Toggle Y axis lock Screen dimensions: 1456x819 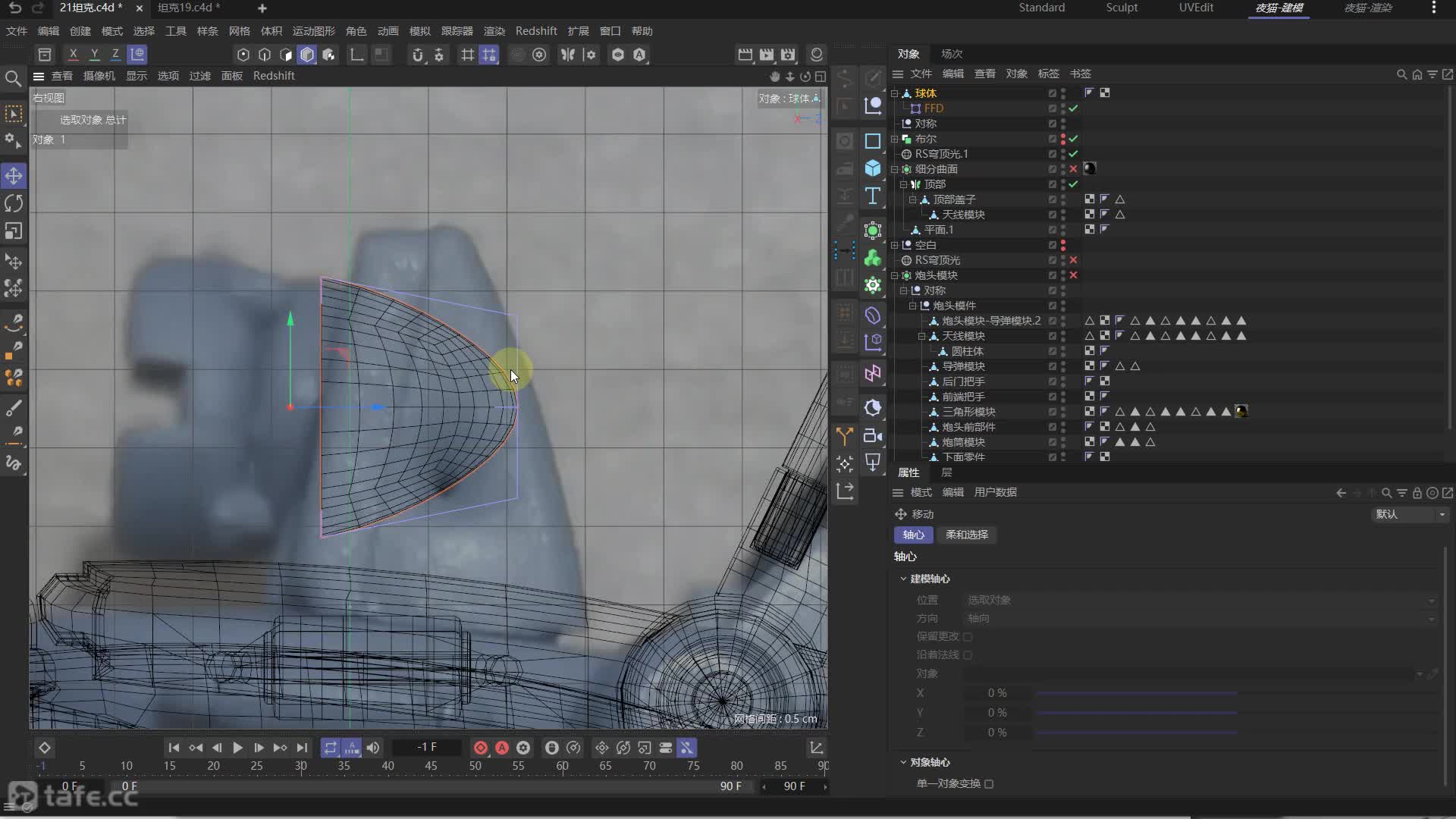pos(94,55)
